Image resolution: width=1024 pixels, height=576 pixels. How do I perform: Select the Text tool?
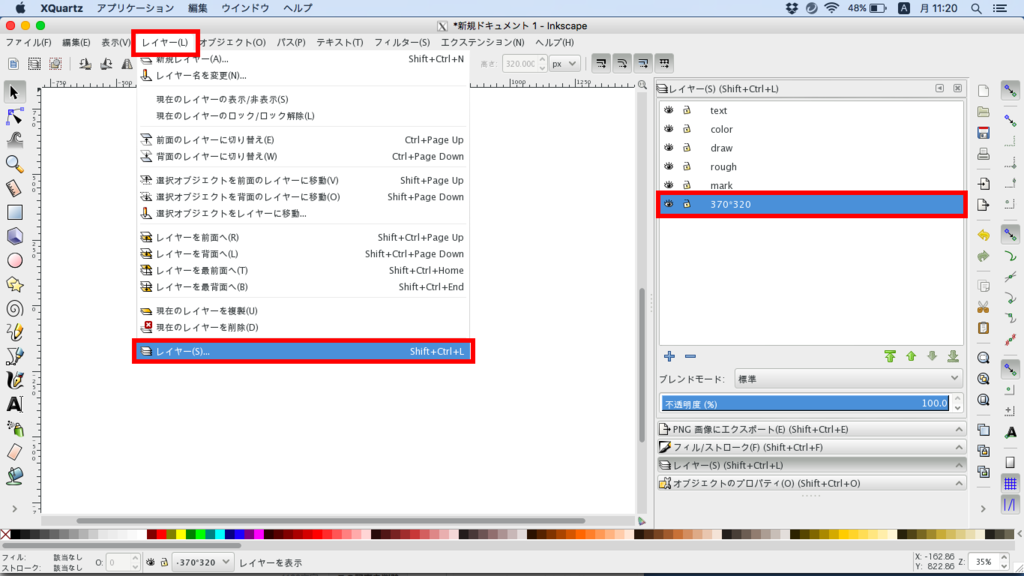click(14, 405)
